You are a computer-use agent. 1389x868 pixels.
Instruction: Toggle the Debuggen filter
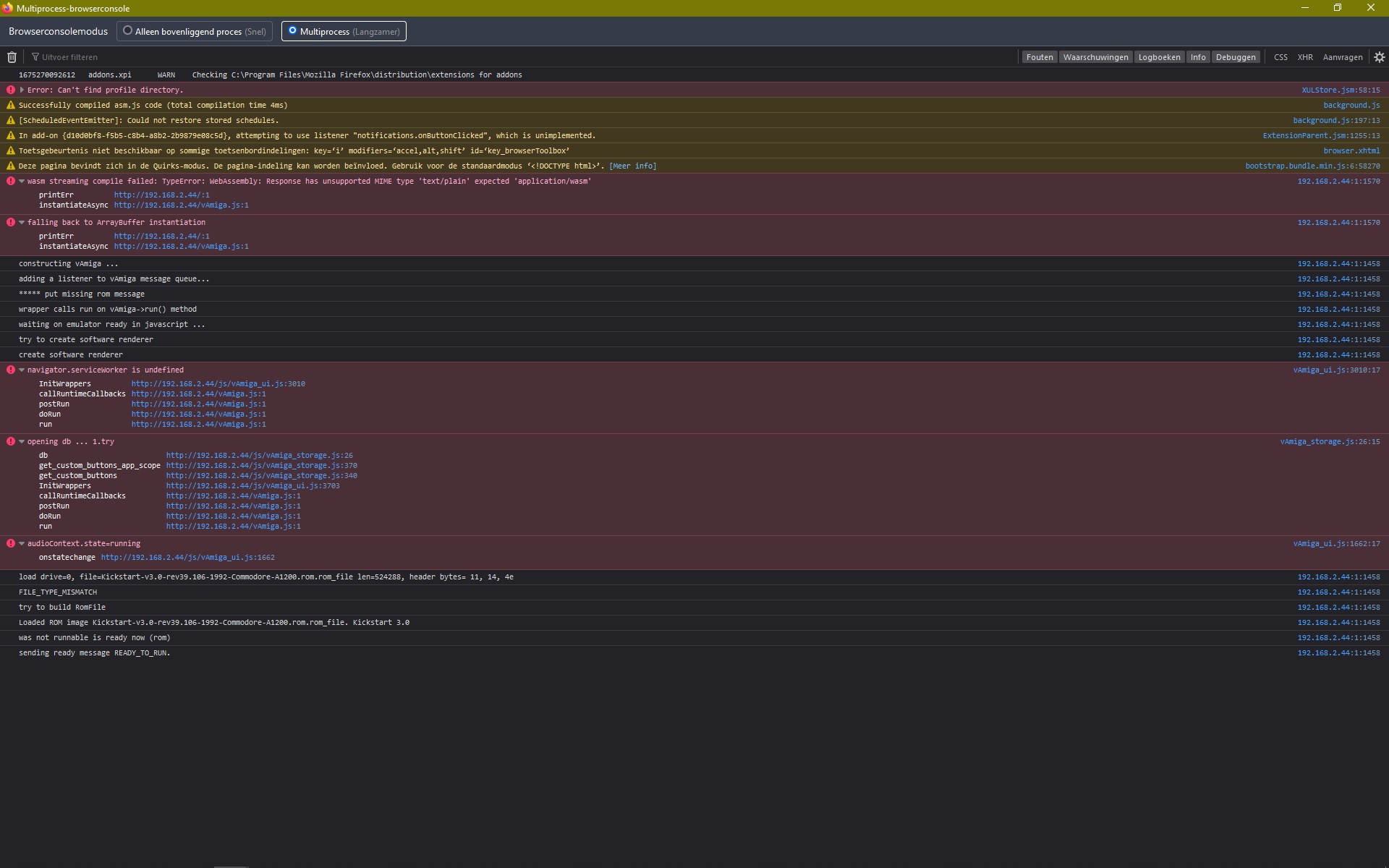pos(1236,57)
